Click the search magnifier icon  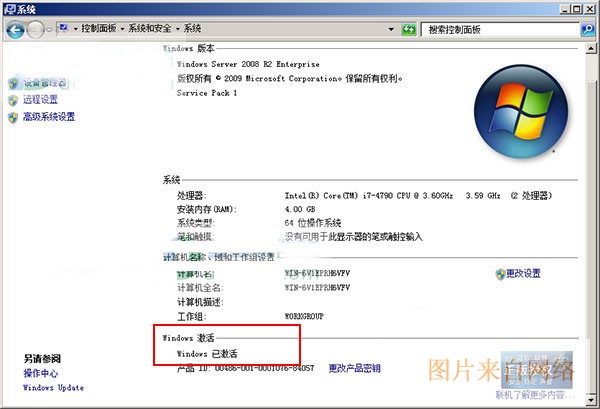pyautogui.click(x=587, y=29)
